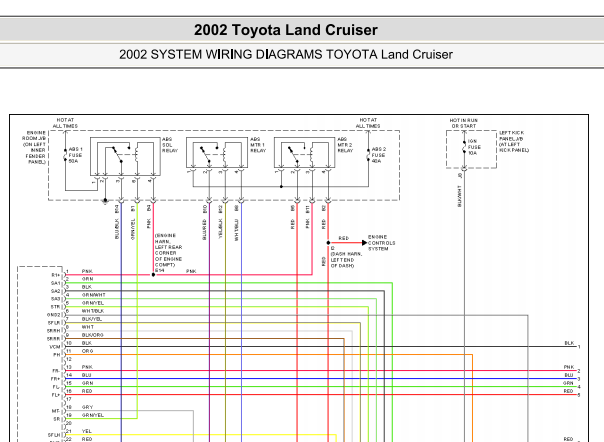Image resolution: width=604 pixels, height=442 pixels.
Task: Click "BLK" at the right end of the black wire
Action: [x=569, y=343]
